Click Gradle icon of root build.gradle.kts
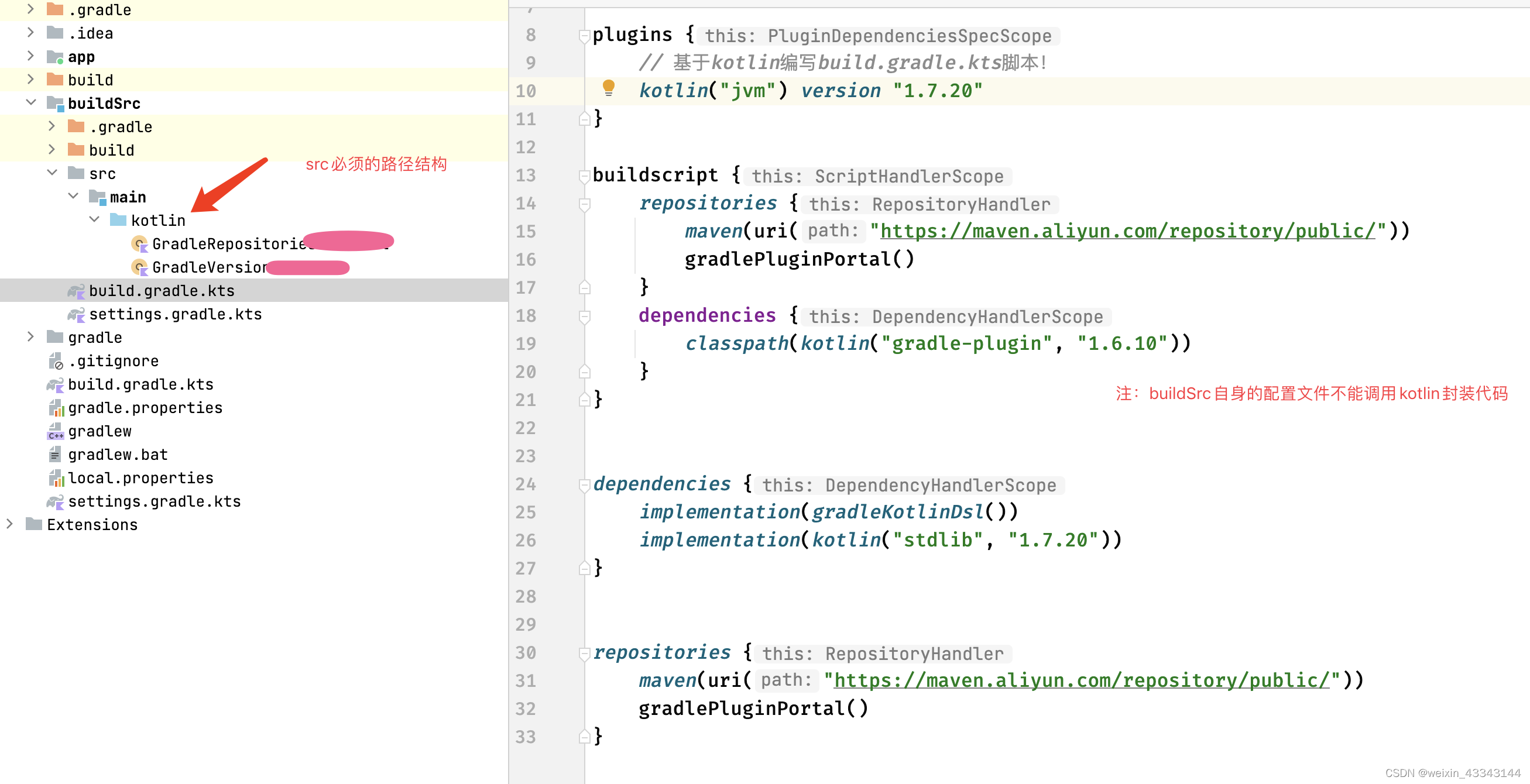 pos(55,384)
